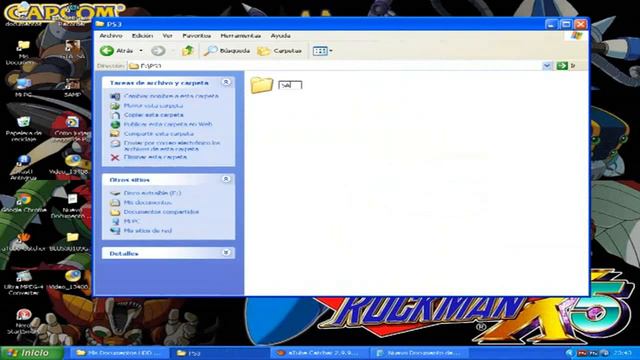
Task: Click Enviar por correo electrónico link
Action: point(172,146)
